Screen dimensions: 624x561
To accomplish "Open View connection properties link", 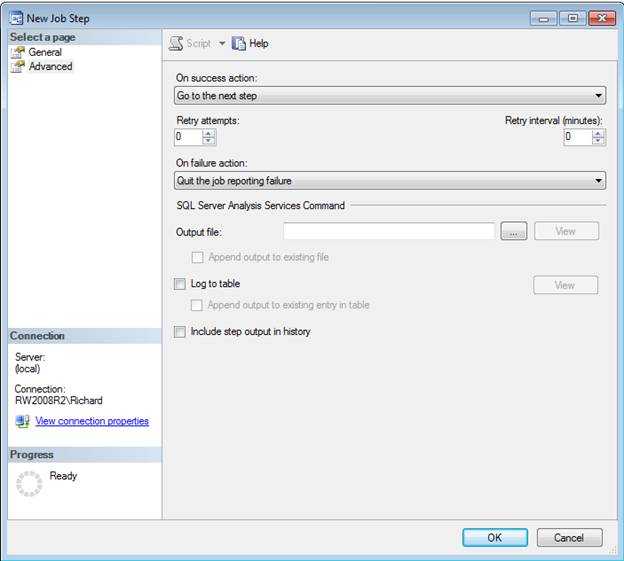I will [92, 421].
